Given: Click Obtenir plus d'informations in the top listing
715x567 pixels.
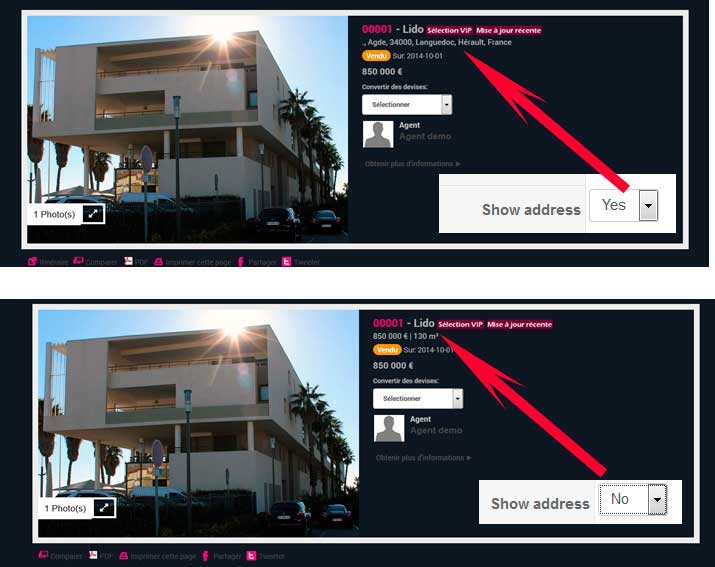Looking at the screenshot, I should coord(412,164).
